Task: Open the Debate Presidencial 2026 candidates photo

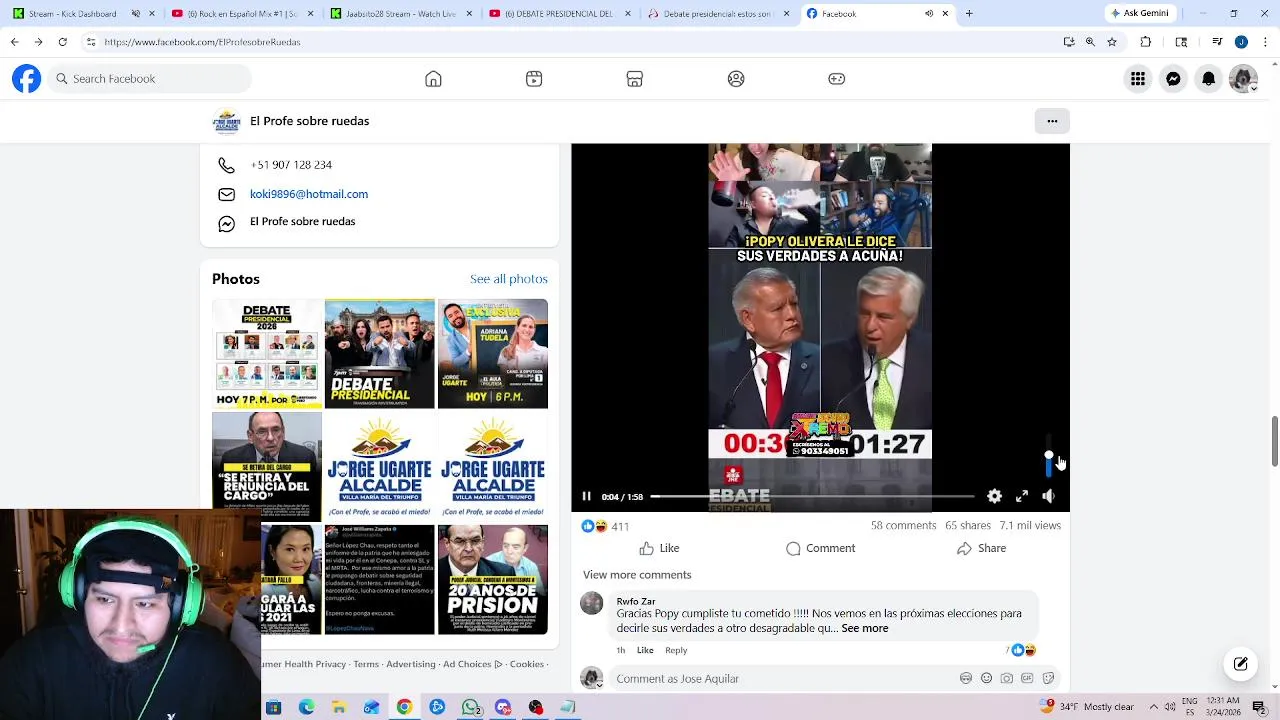Action: click(x=267, y=354)
